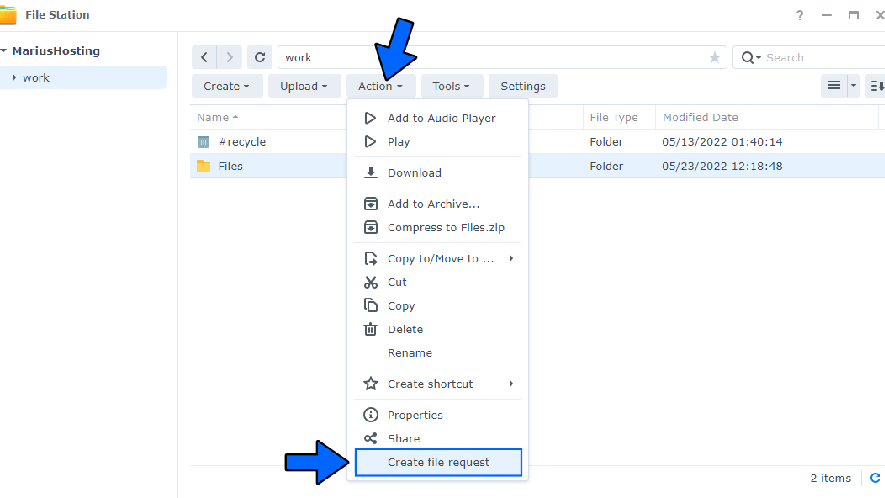This screenshot has width=885, height=498.
Task: Select Create file request entry
Action: [x=438, y=462]
